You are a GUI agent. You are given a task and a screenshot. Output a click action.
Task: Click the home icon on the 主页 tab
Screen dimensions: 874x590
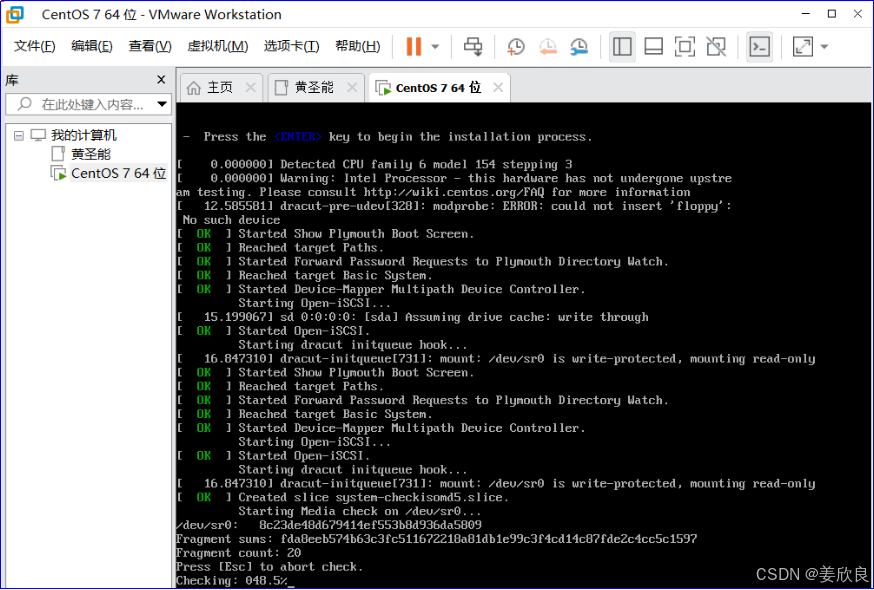click(x=193, y=88)
